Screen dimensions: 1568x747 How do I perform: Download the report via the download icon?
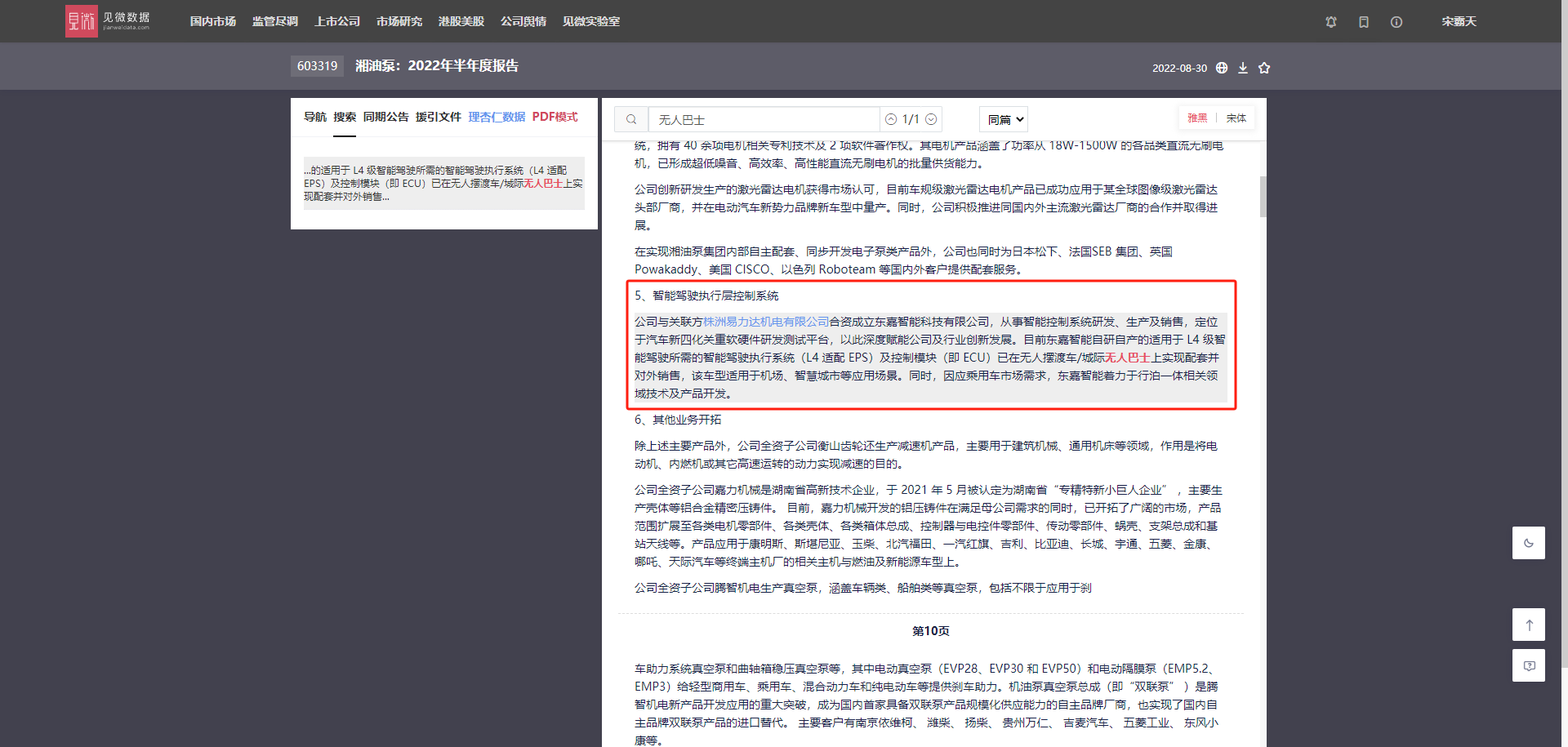pyautogui.click(x=1243, y=68)
